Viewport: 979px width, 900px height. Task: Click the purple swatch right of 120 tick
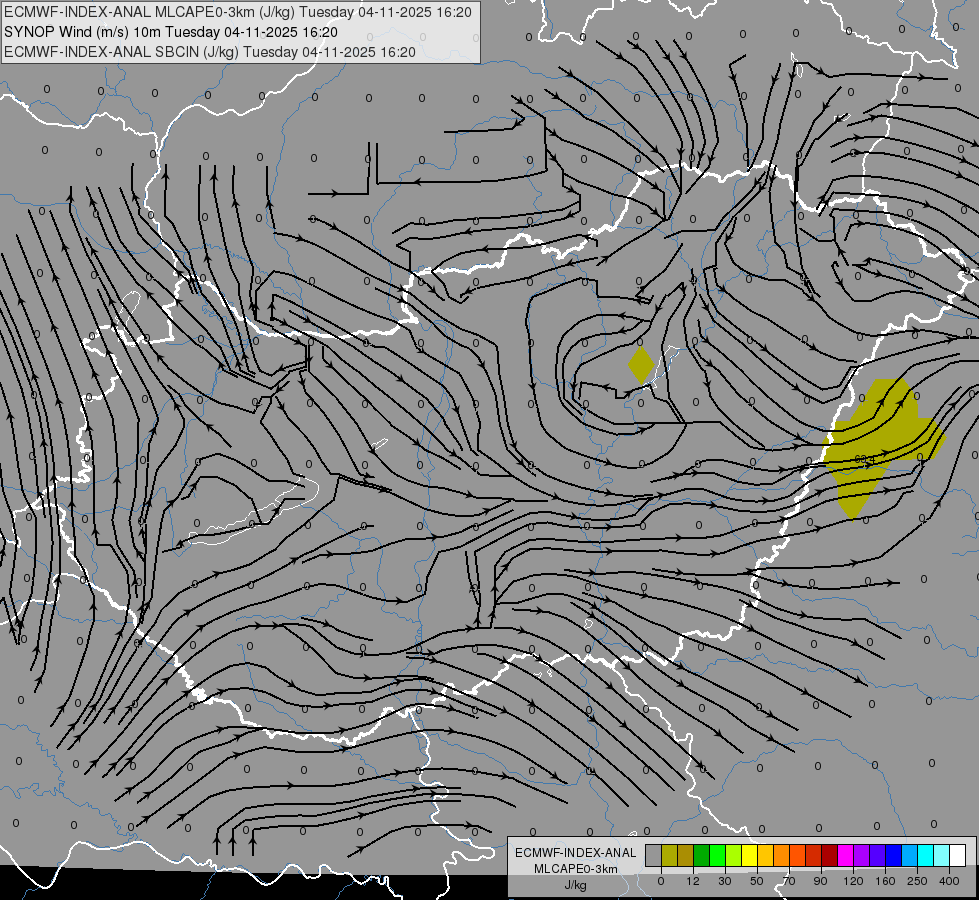pos(862,855)
